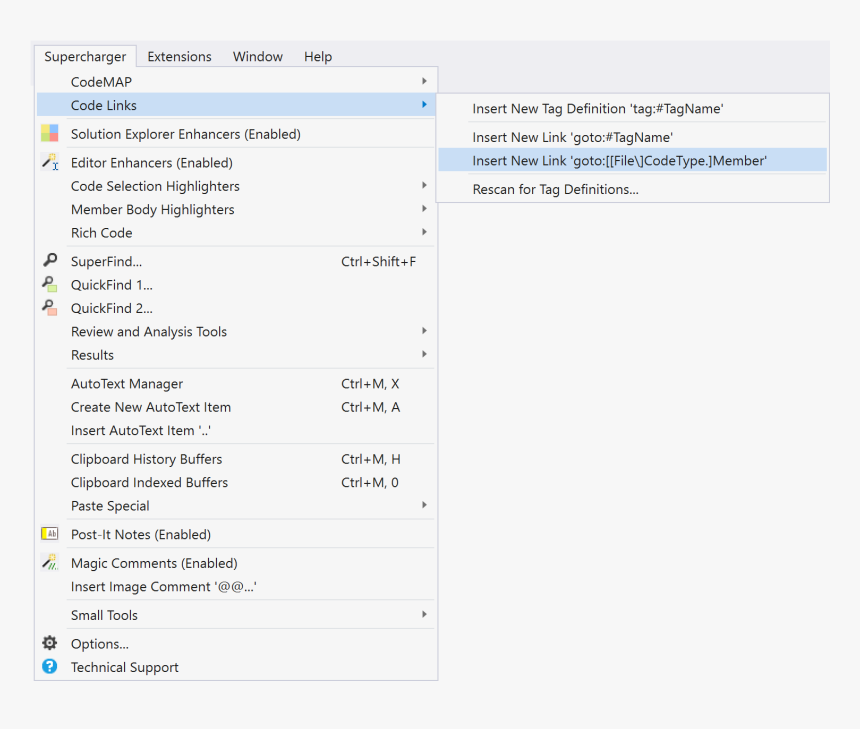Toggle Solution Explorer Enhancers (Enabled)

coord(236,134)
